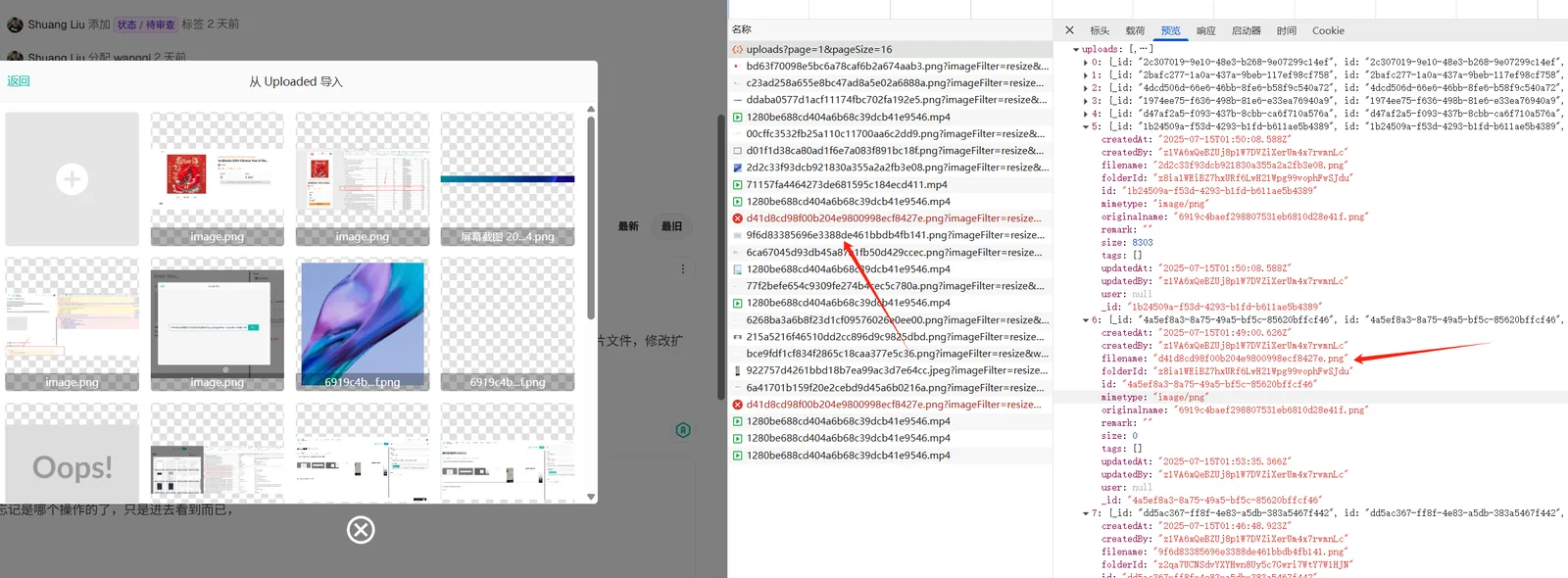1568x578 pixels.
Task: Switch to the Cookie tab
Action: pos(1328,30)
